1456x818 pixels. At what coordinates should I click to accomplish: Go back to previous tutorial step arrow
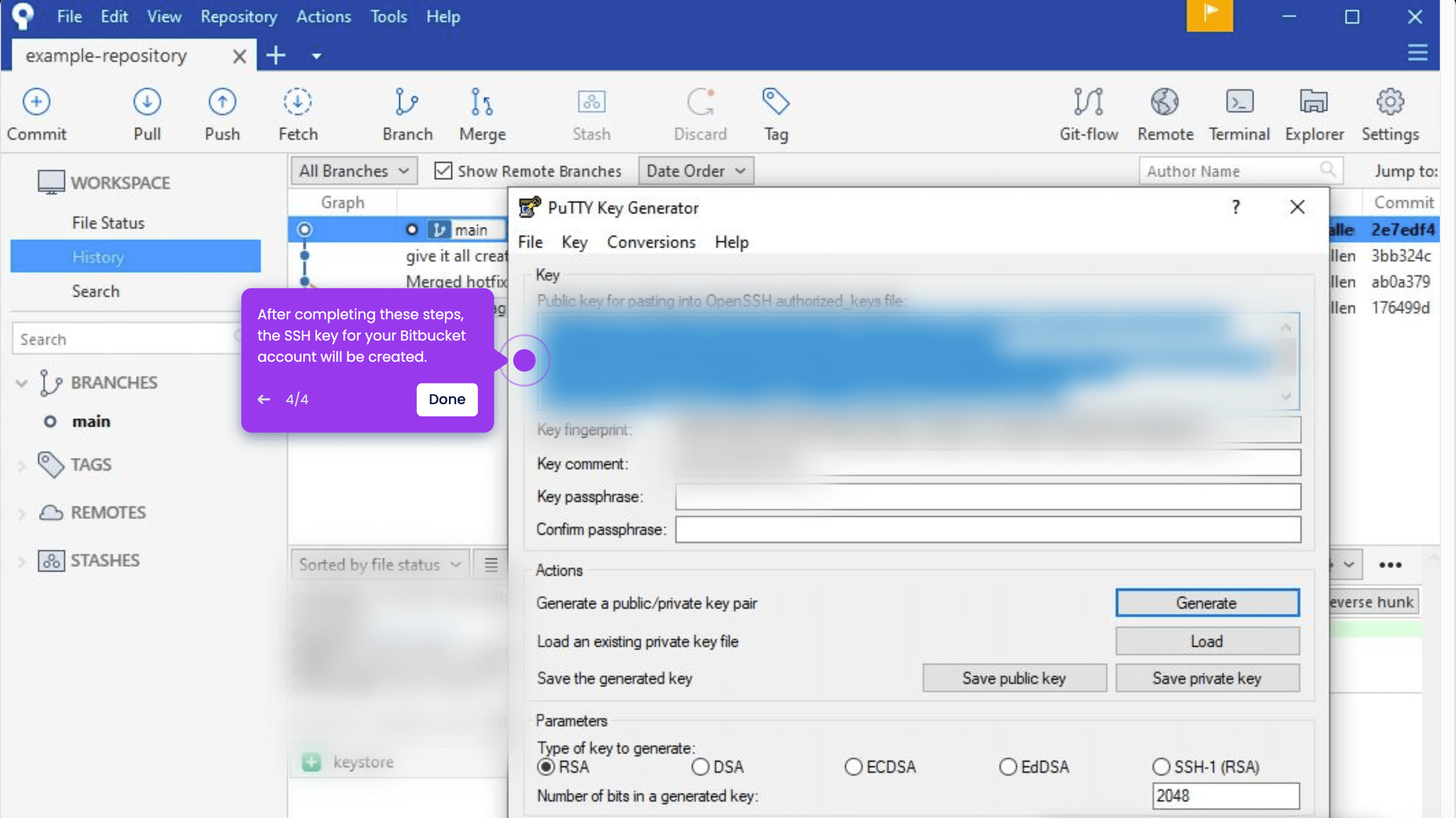point(264,399)
